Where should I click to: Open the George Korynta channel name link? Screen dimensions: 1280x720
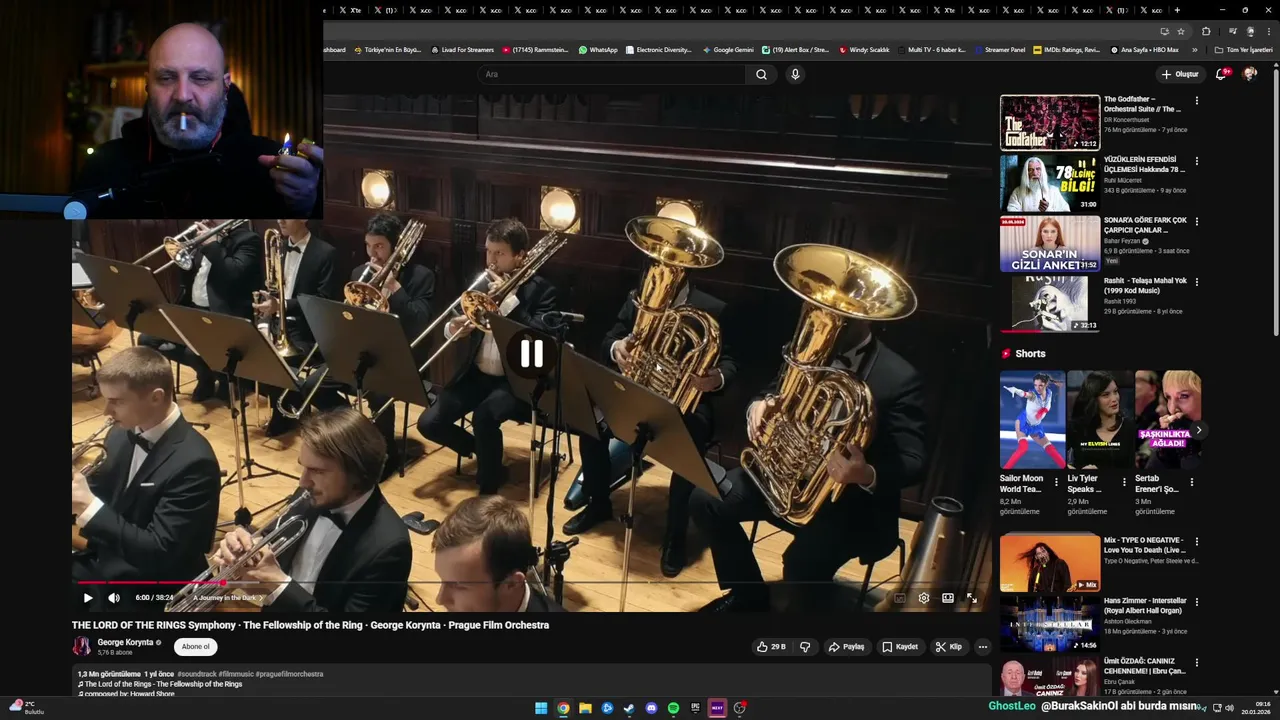[125, 642]
